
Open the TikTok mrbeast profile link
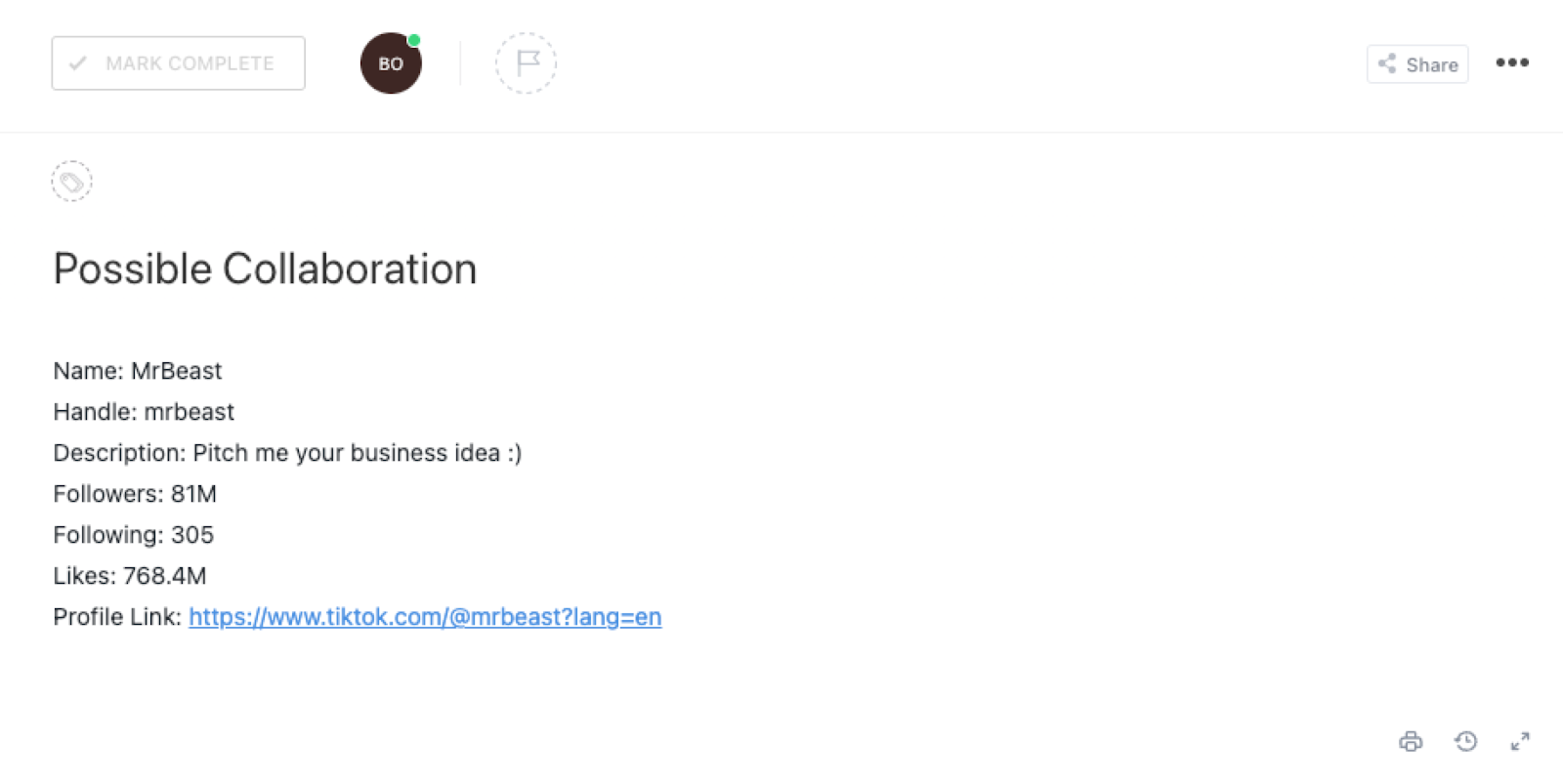[x=425, y=617]
